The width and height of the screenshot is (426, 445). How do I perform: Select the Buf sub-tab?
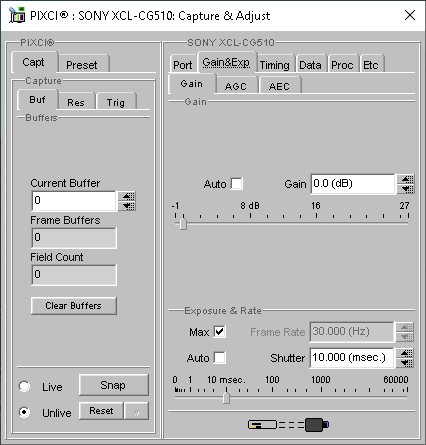click(x=37, y=99)
